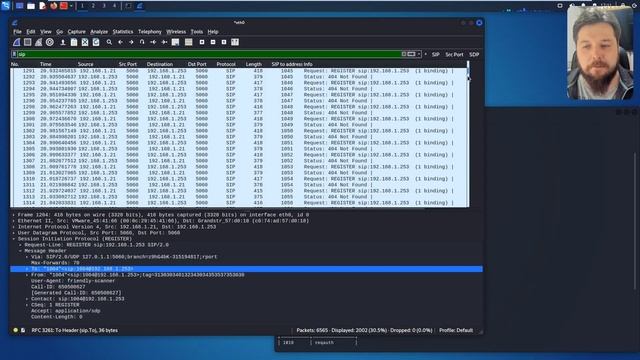Find a packet with magnifier icon

click(x=109, y=42)
